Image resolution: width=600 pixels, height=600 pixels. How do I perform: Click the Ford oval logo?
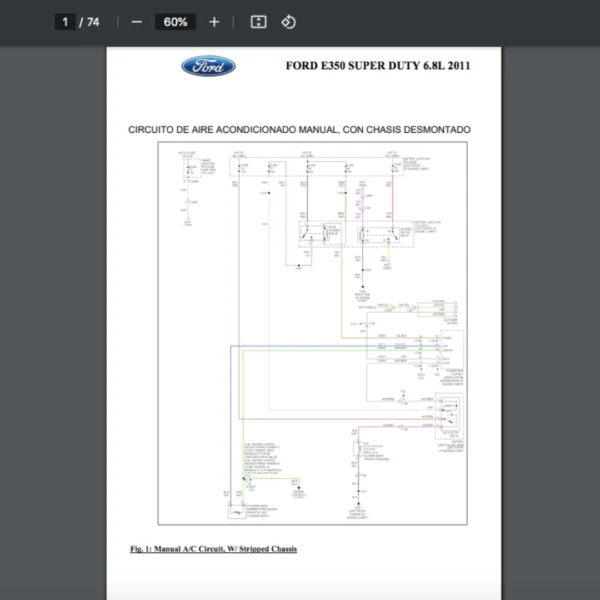208,67
